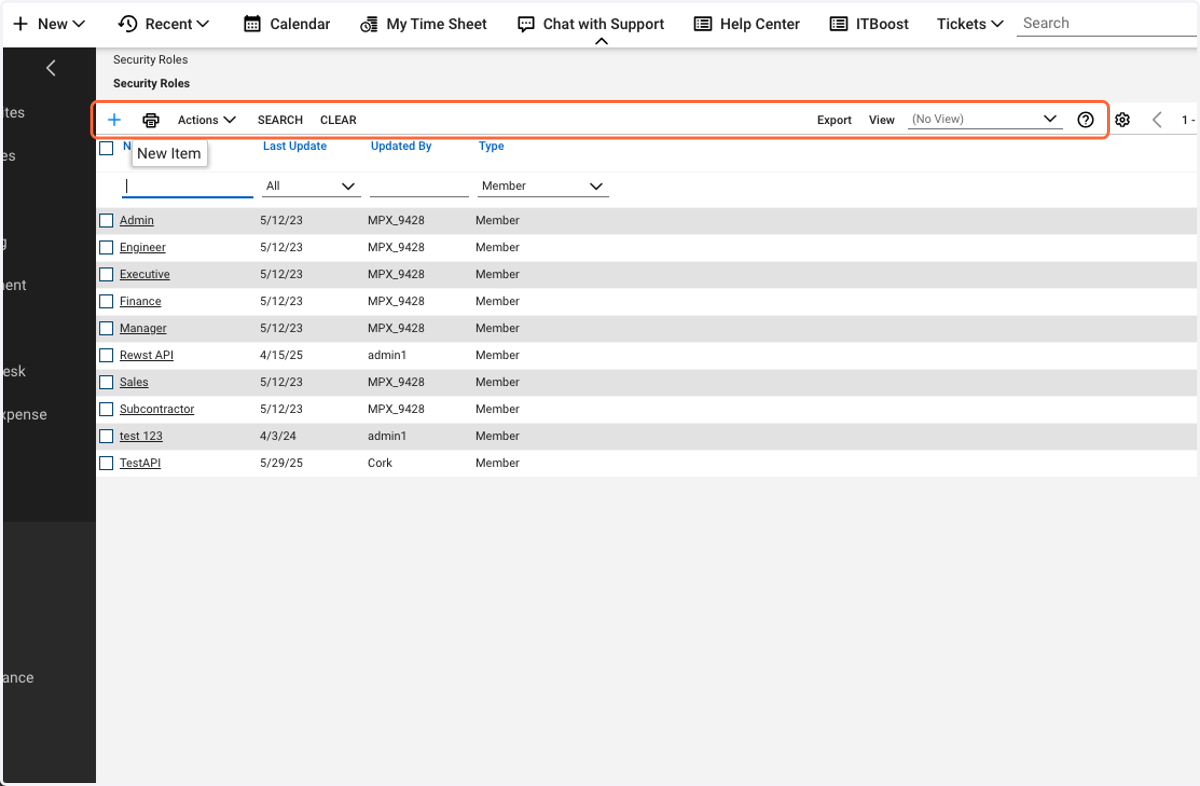Expand the caret below Chat with Support
1200x786 pixels.
[x=601, y=42]
